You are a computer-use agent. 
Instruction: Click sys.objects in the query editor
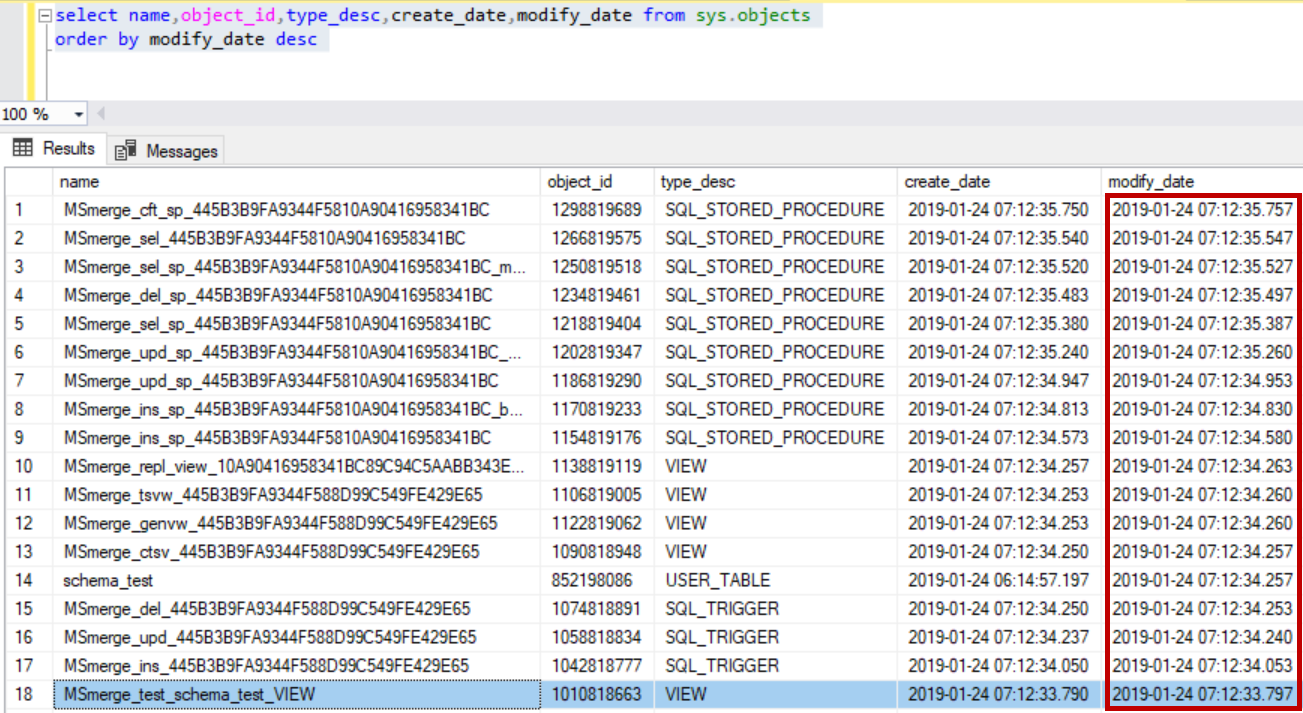click(751, 16)
